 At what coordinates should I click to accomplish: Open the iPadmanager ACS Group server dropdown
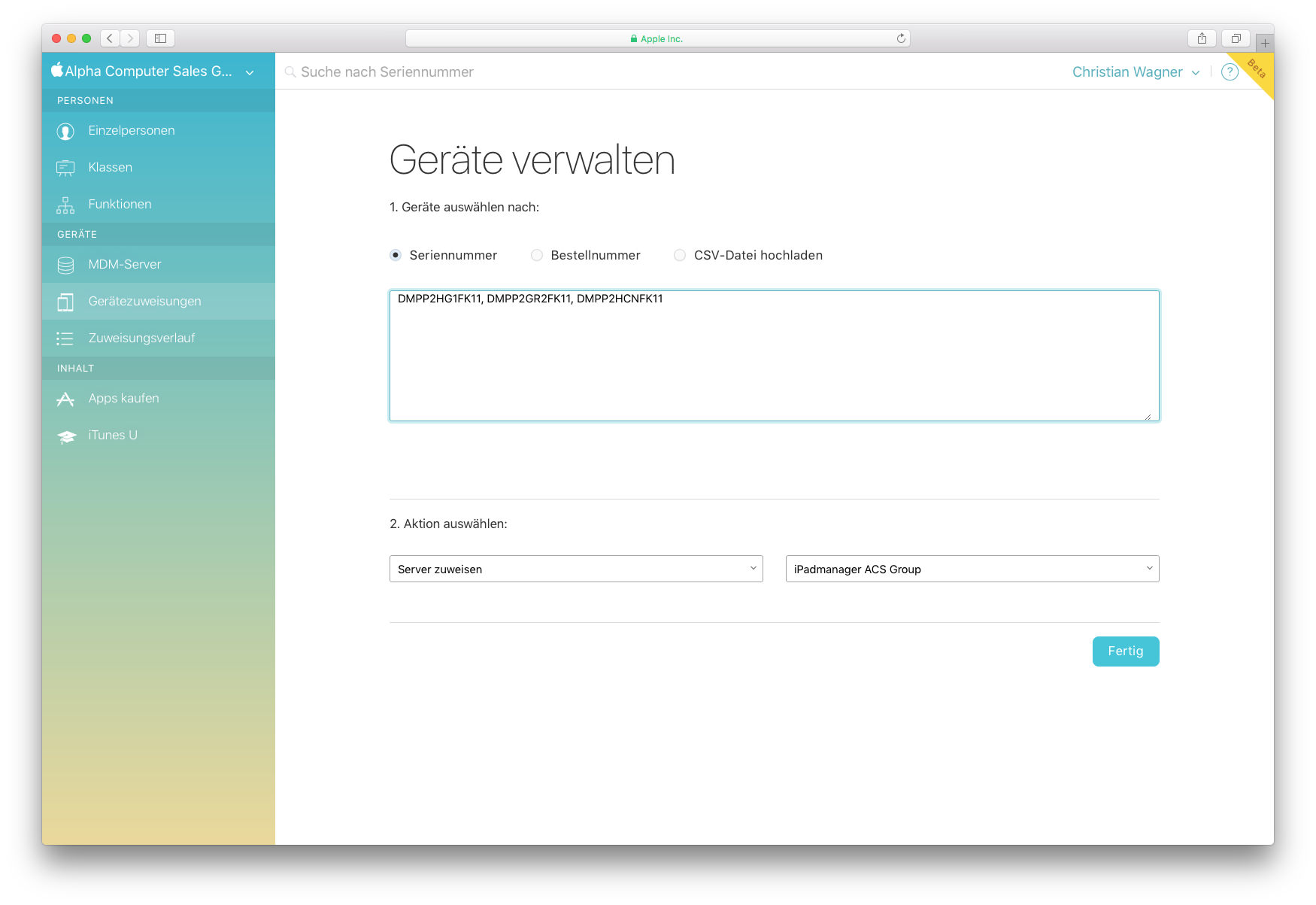[x=972, y=569]
